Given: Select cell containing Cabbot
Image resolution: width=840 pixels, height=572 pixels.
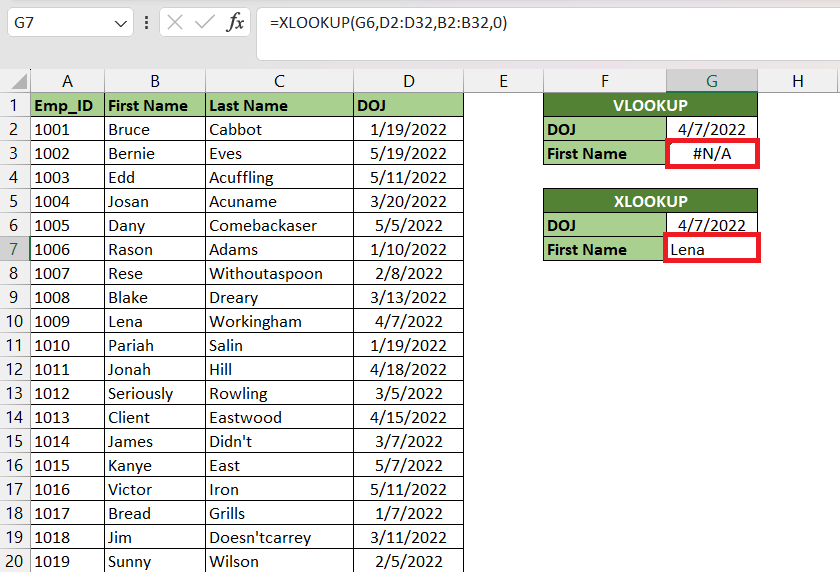Looking at the screenshot, I should [x=279, y=129].
